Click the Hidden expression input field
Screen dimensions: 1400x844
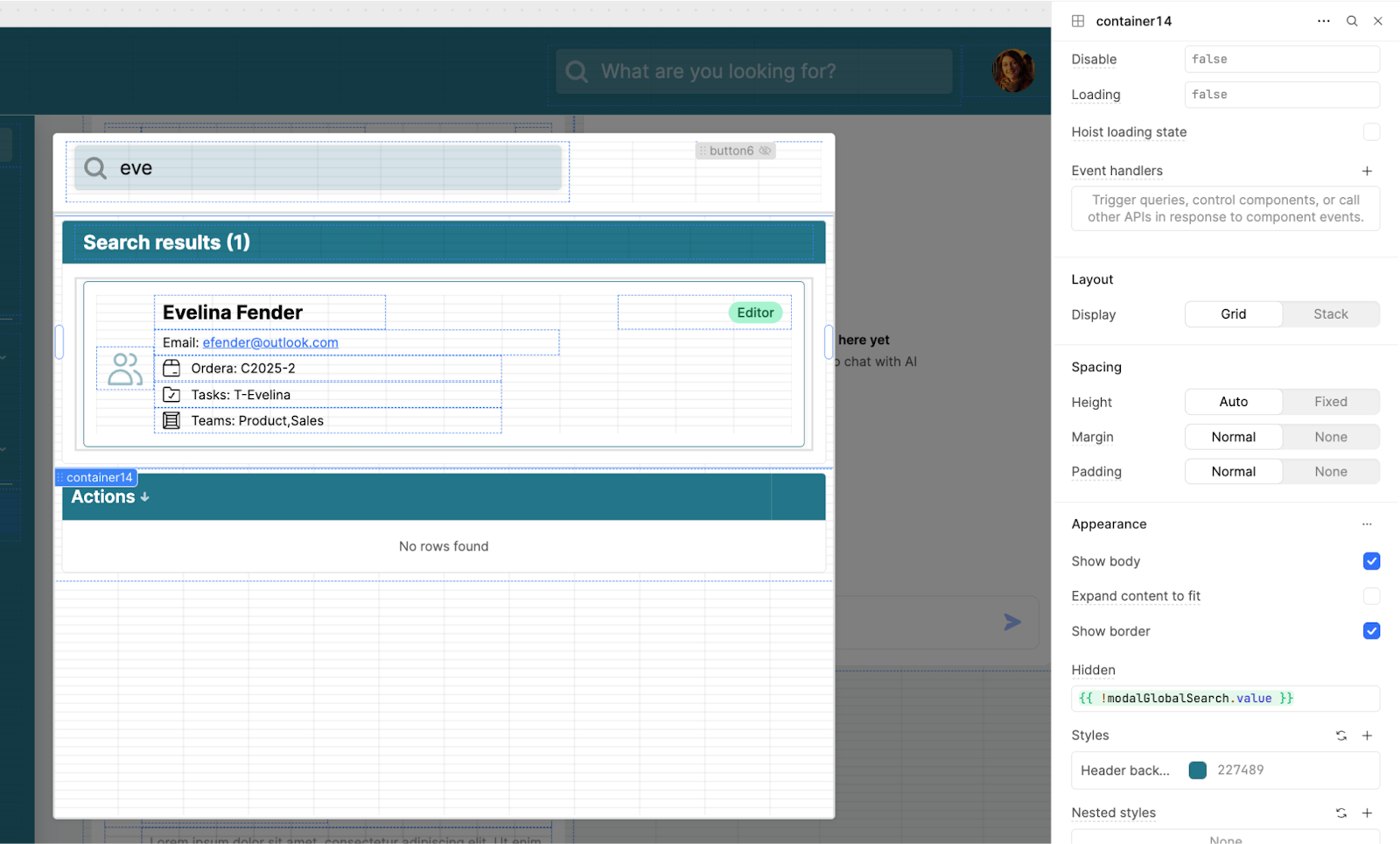1225,699
